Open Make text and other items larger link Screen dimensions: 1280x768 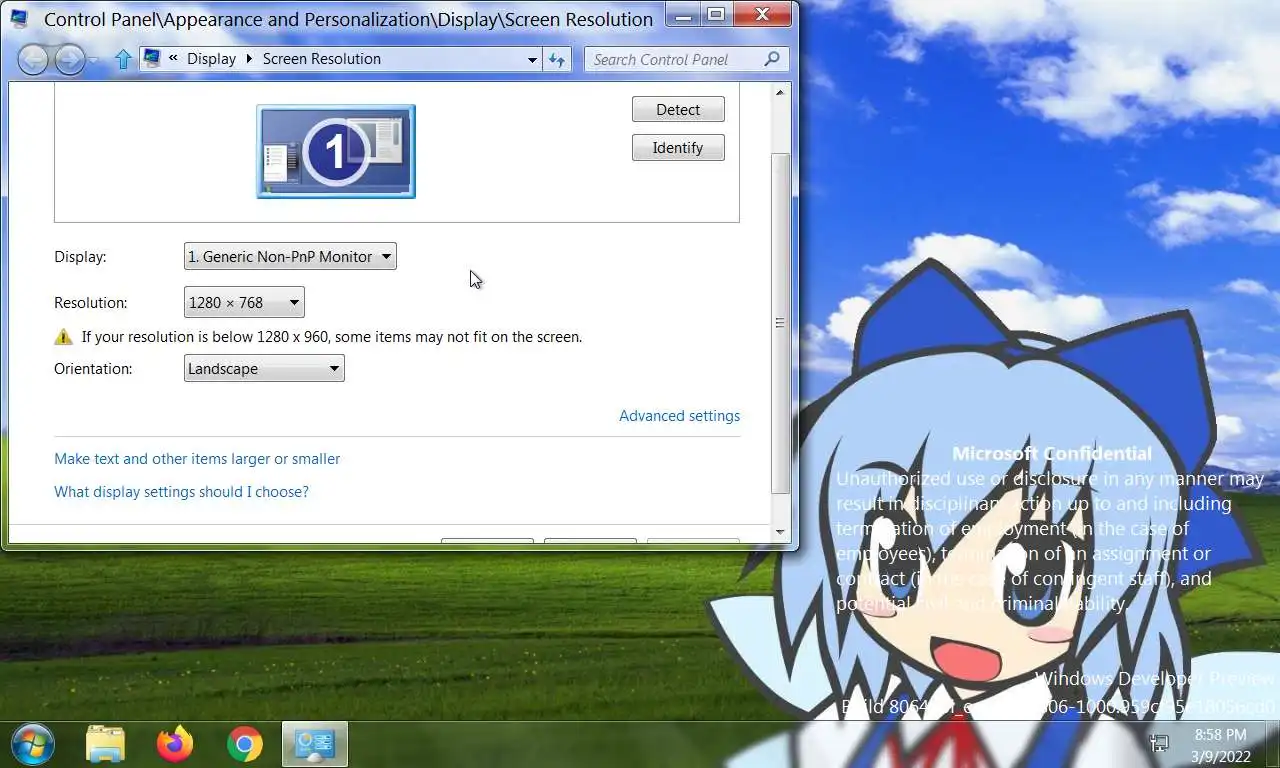pyautogui.click(x=197, y=459)
